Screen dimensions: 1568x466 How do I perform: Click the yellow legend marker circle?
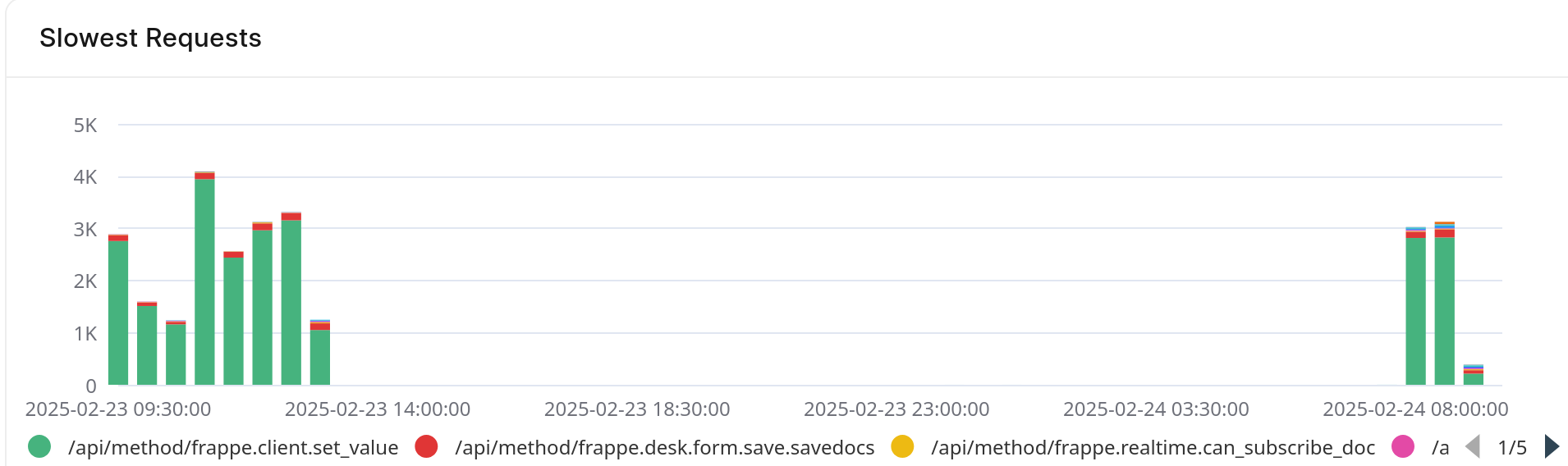click(x=902, y=447)
